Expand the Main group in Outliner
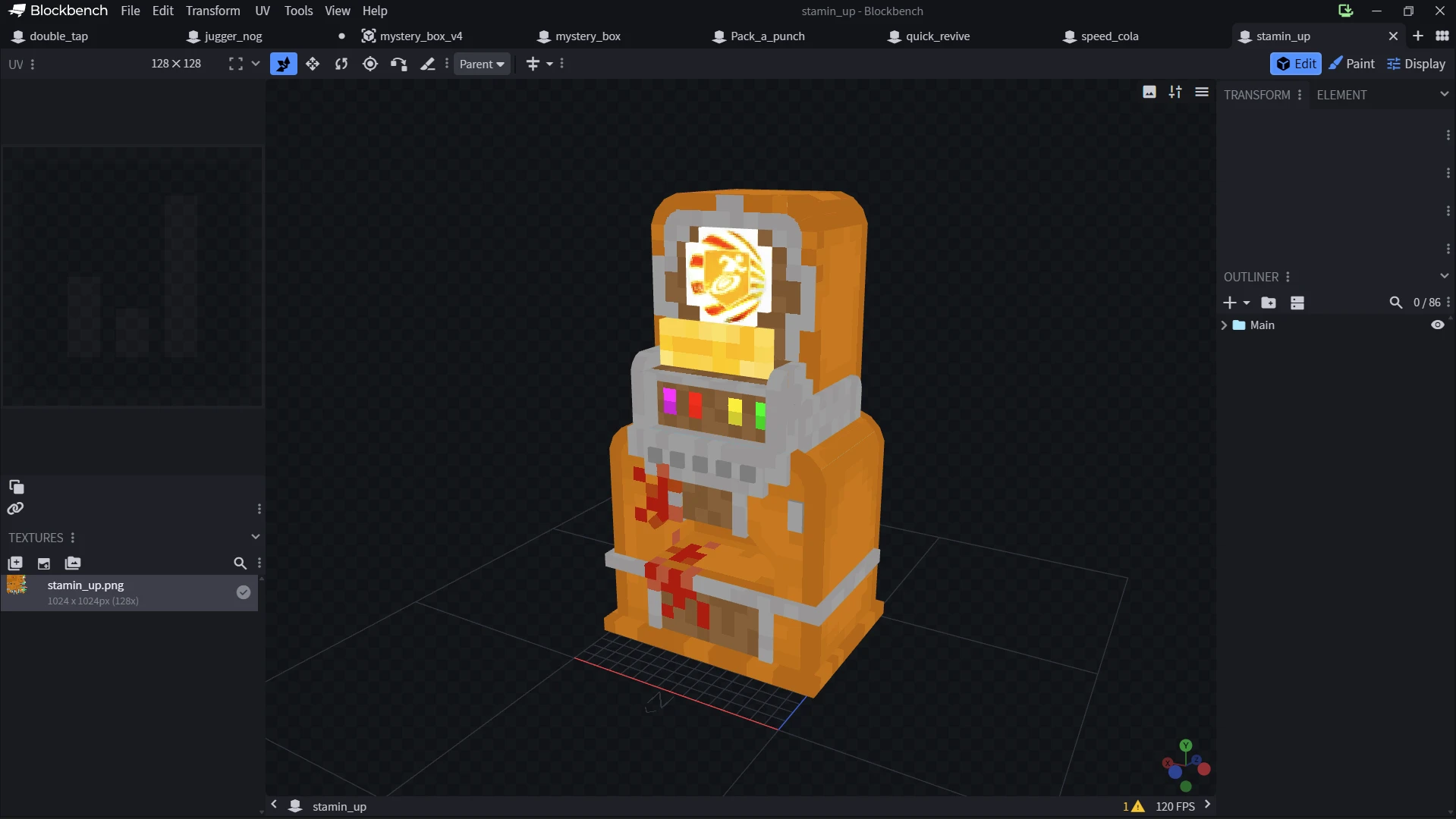 pos(1224,325)
